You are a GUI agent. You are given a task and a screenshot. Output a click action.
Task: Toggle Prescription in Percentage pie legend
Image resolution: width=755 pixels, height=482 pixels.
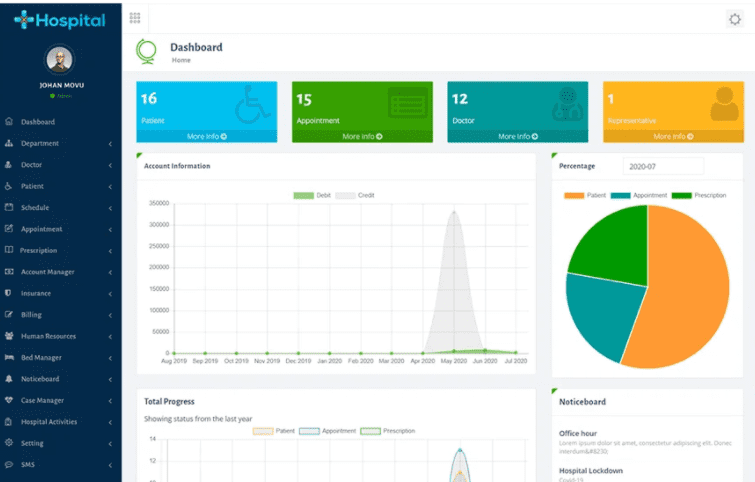pos(699,195)
